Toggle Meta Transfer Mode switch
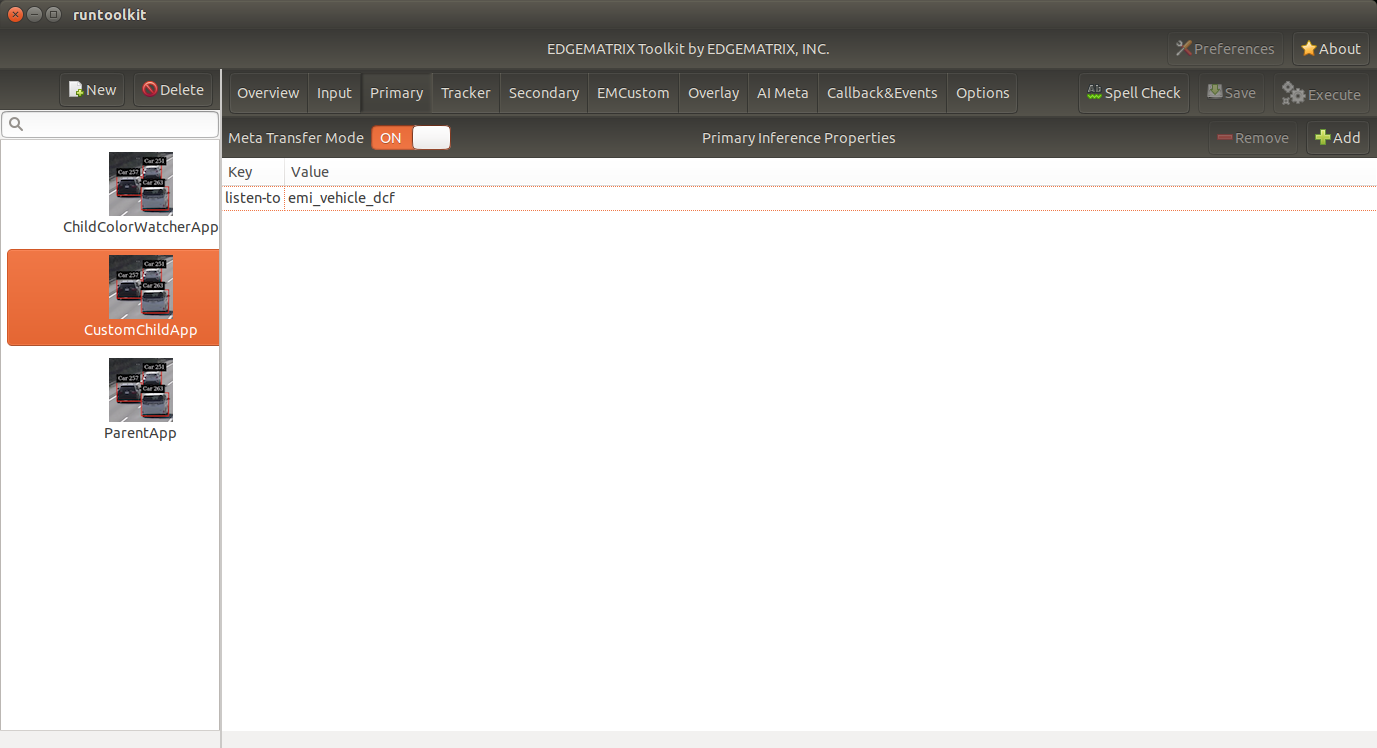1377x748 pixels. 411,138
